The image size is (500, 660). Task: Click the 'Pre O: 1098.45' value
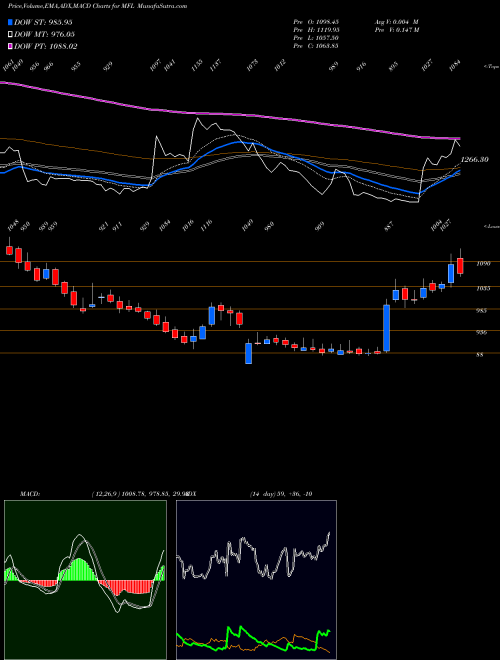[x=316, y=21]
